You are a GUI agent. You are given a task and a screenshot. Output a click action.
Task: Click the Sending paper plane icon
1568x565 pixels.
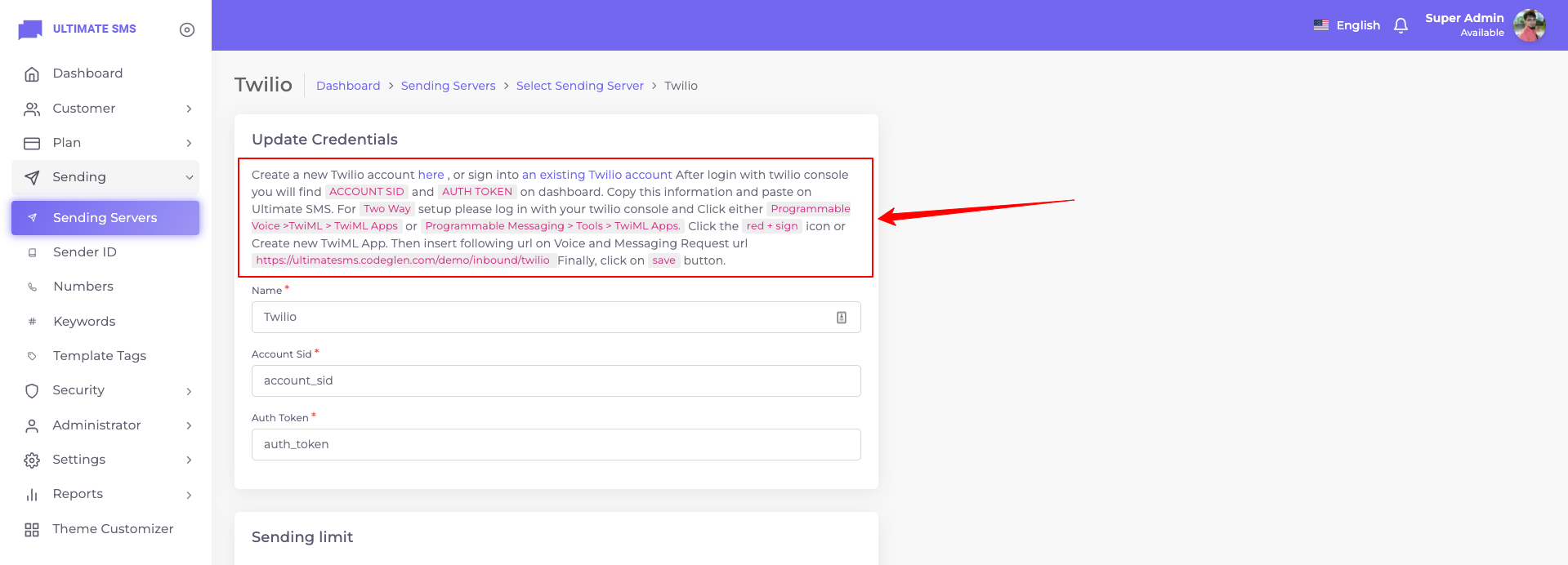pyautogui.click(x=32, y=177)
